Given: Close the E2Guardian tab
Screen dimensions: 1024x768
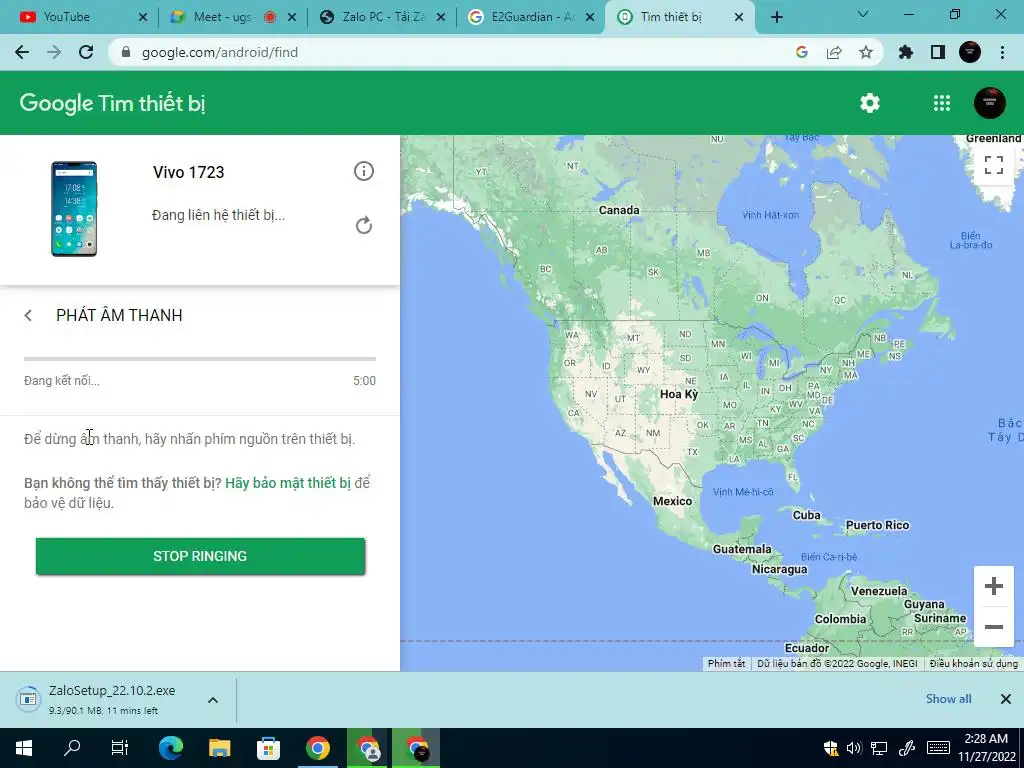Looking at the screenshot, I should [590, 17].
